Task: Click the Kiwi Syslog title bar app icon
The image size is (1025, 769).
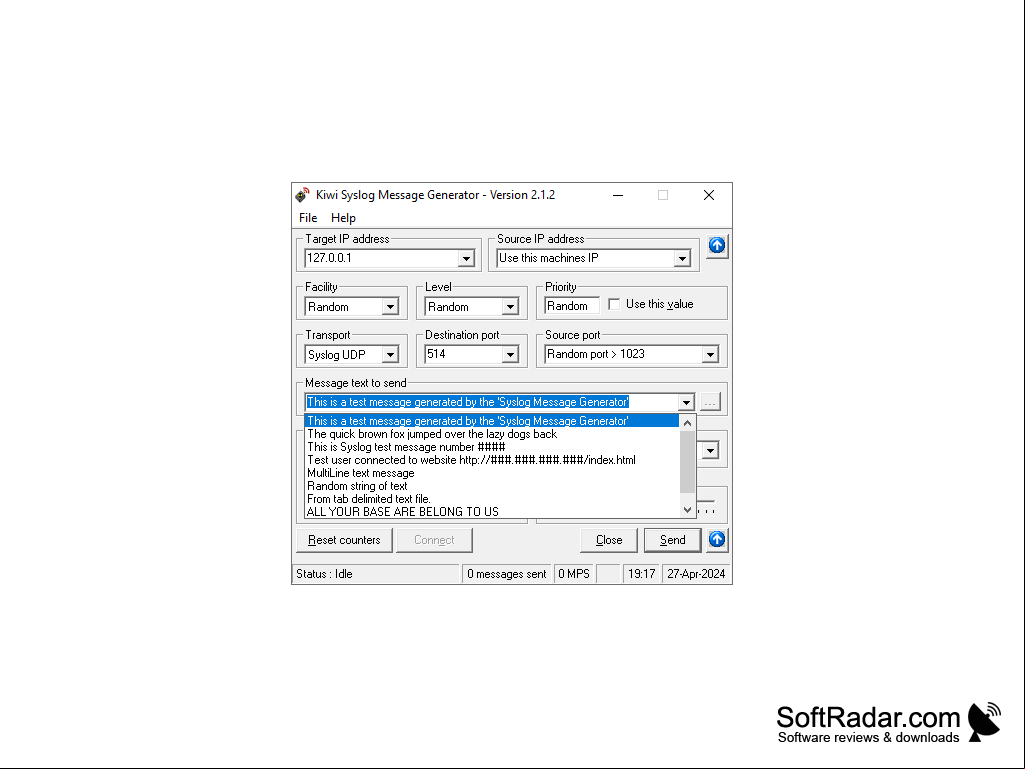Action: point(301,195)
